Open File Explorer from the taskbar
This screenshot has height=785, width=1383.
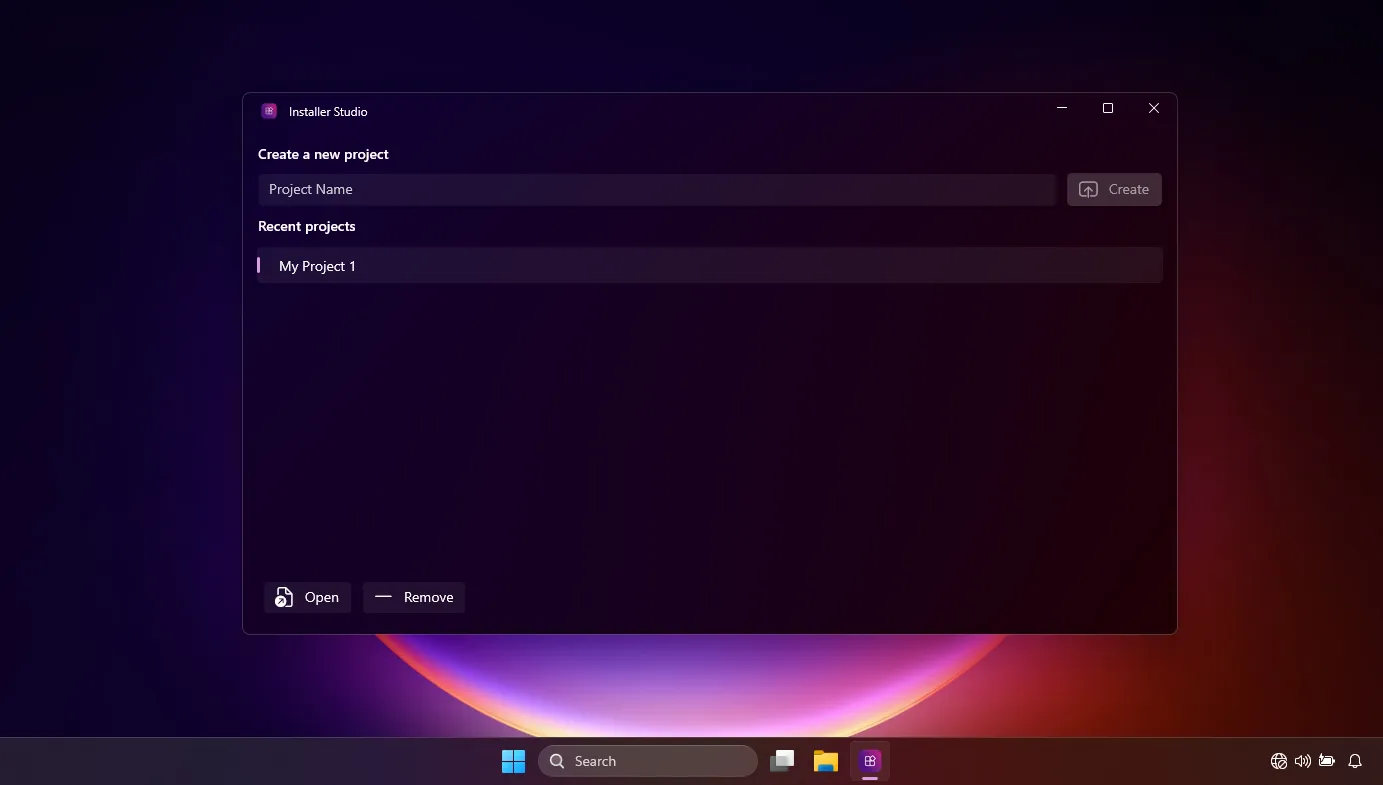point(825,761)
